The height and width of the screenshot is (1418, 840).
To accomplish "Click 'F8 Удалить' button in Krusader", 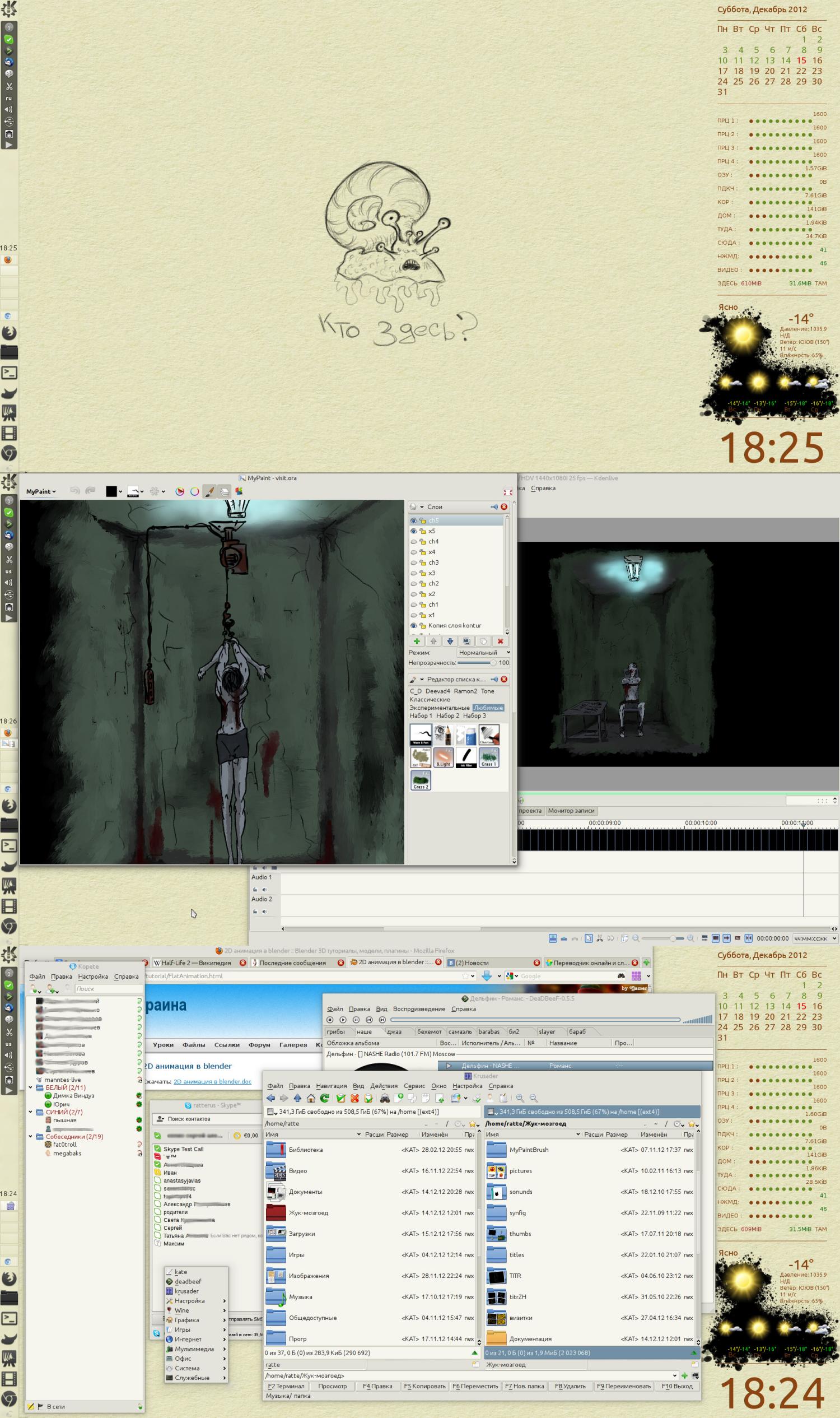I will coord(570,1386).
